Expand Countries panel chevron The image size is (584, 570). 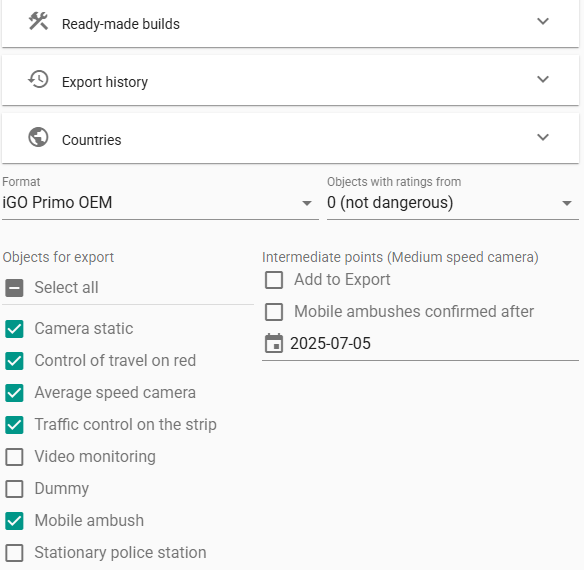pos(543,137)
